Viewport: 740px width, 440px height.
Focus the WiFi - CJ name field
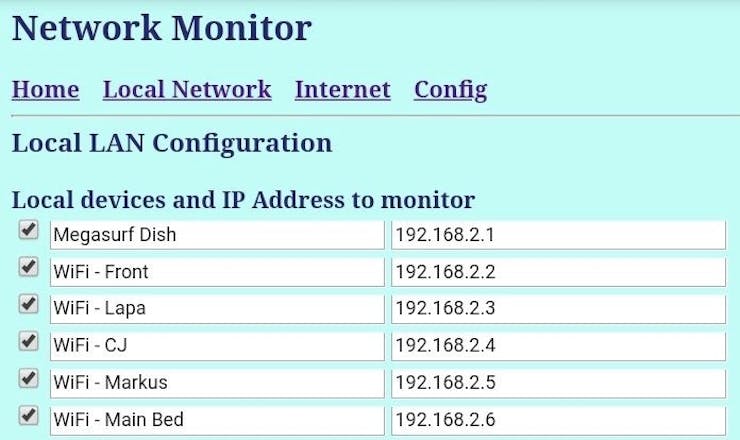(x=217, y=346)
